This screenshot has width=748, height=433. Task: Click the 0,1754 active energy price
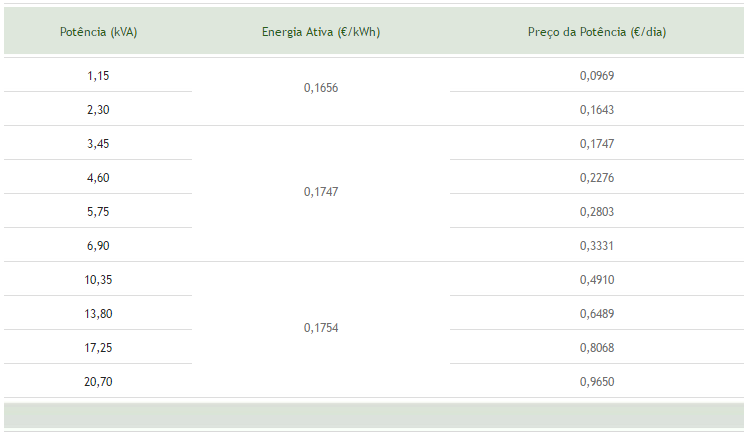point(321,328)
